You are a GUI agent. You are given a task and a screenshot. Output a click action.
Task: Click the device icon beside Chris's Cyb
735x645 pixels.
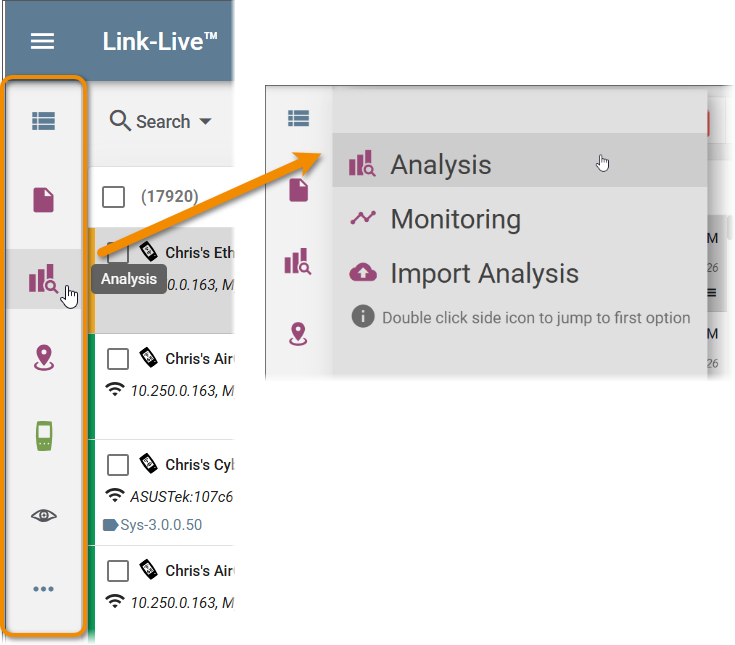click(148, 464)
